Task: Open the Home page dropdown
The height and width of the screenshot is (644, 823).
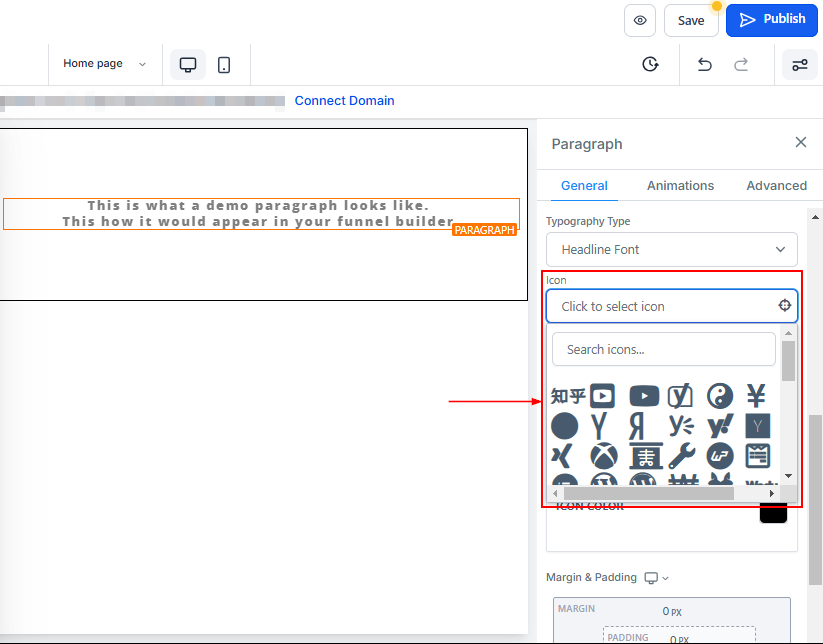Action: [104, 64]
